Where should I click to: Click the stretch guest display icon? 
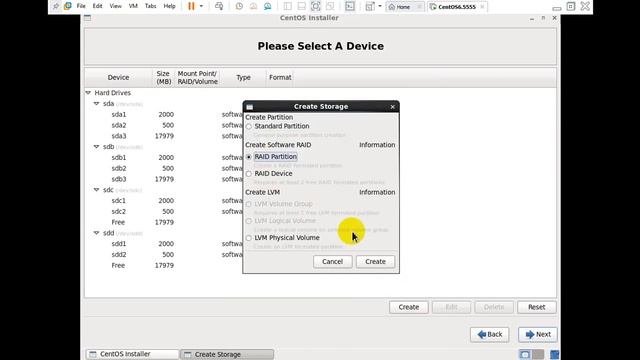370,6
